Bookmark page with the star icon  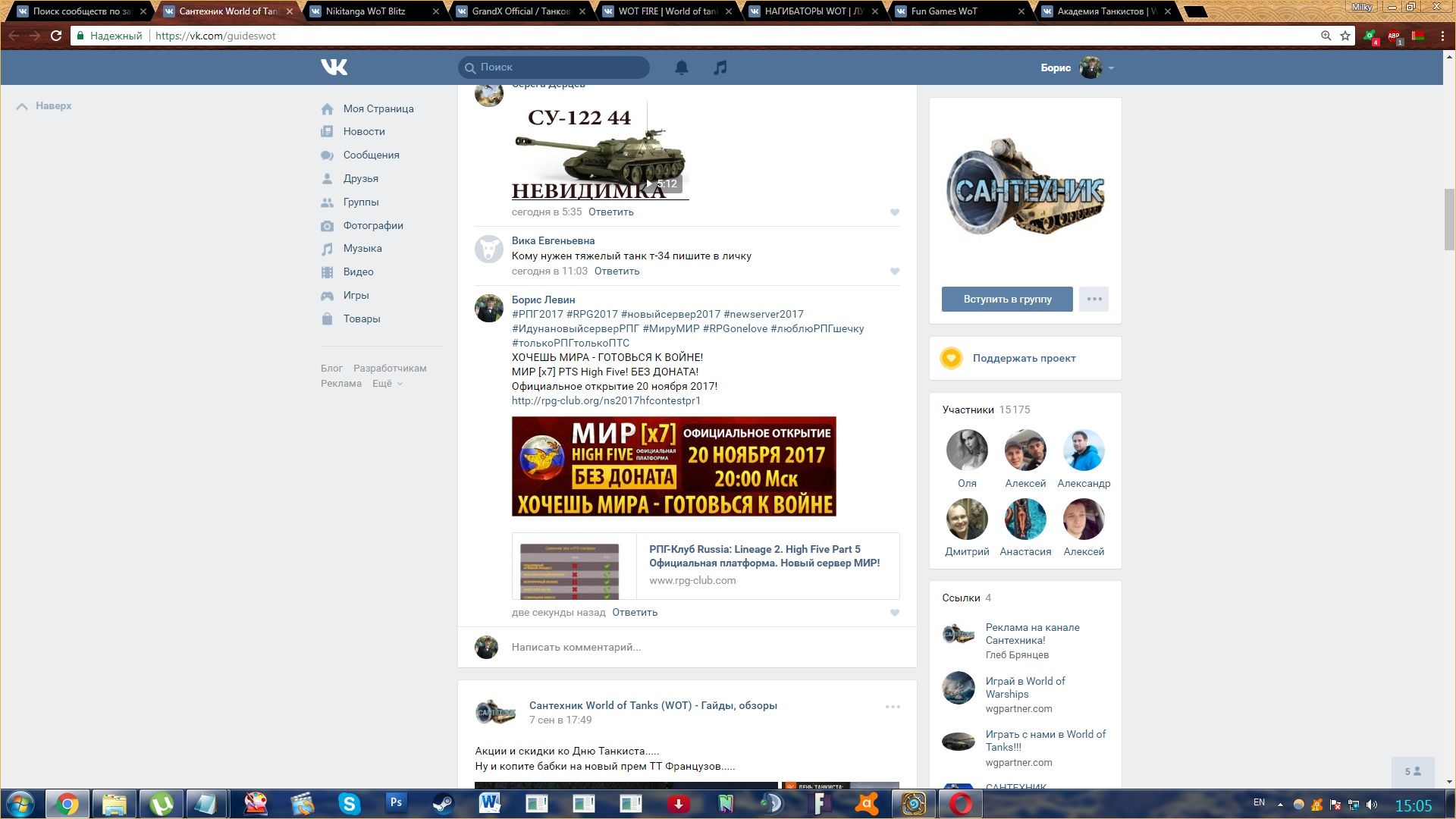point(1345,36)
